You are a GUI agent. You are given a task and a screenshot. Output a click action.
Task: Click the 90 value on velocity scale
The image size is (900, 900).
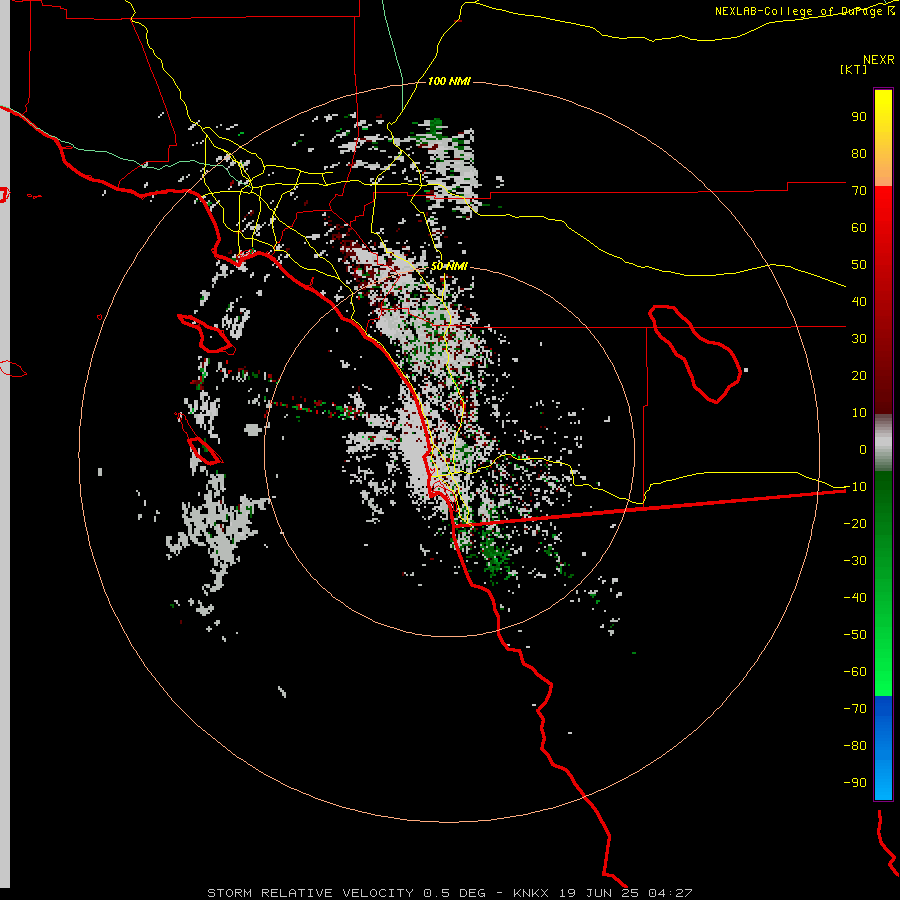pos(859,117)
